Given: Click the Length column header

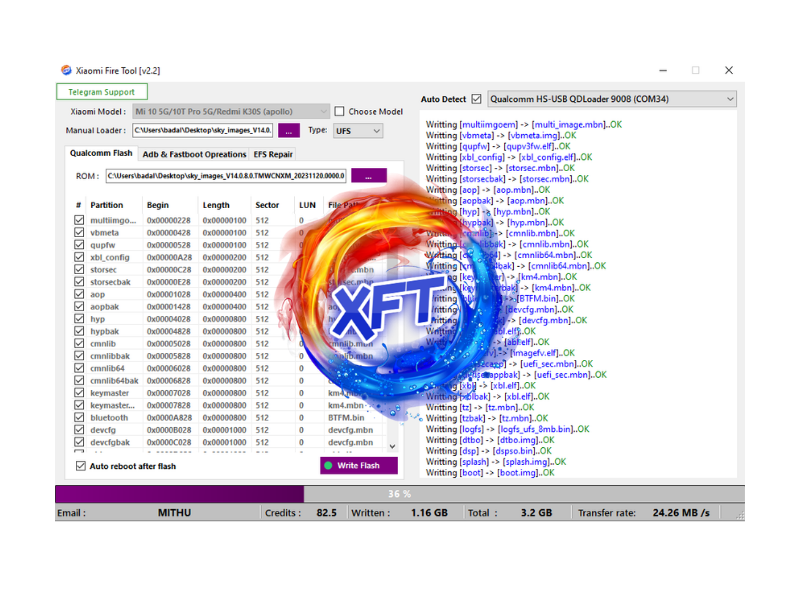Looking at the screenshot, I should coord(216,205).
